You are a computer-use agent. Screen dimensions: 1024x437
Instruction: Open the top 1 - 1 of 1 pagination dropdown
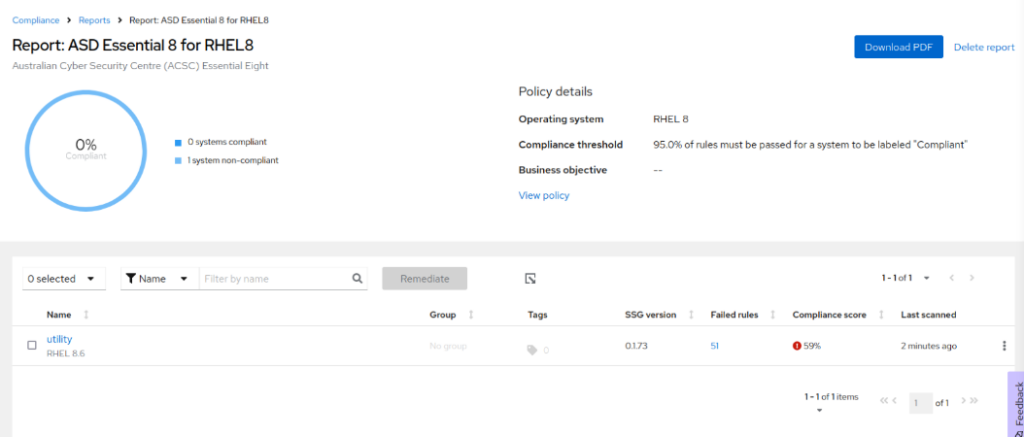tap(905, 278)
